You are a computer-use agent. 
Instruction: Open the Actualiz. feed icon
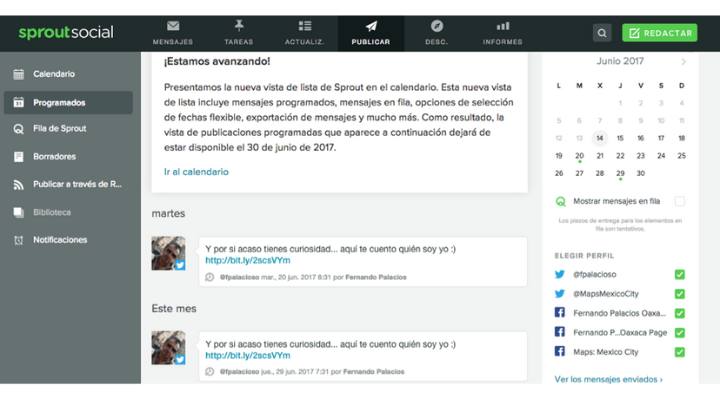pos(304,26)
